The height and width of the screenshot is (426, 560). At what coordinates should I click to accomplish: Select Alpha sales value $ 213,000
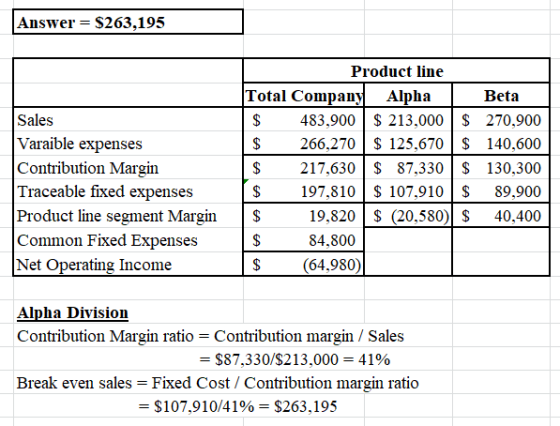coord(408,120)
